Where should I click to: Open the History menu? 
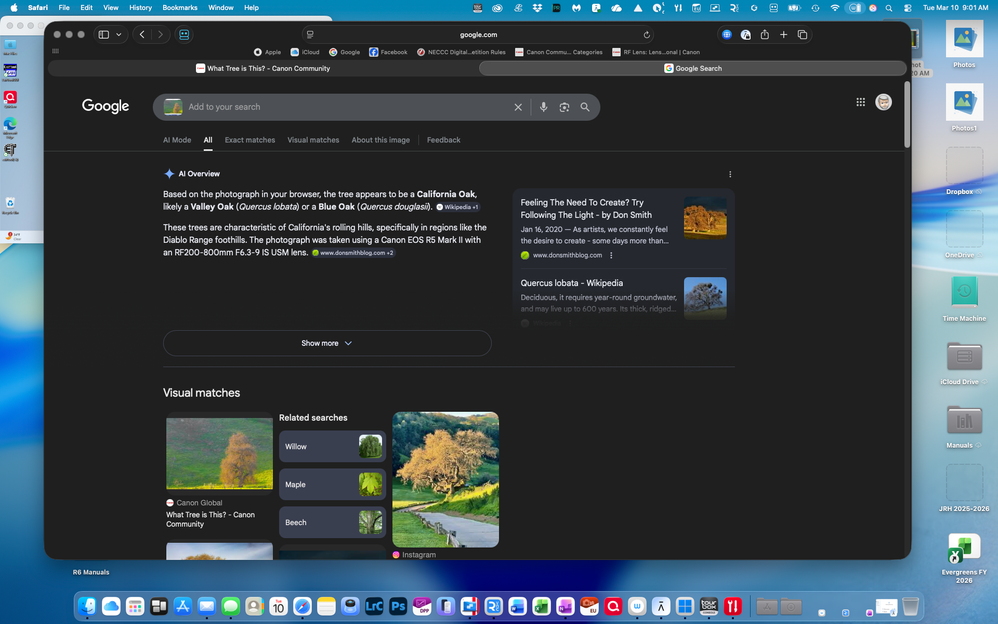click(x=141, y=8)
